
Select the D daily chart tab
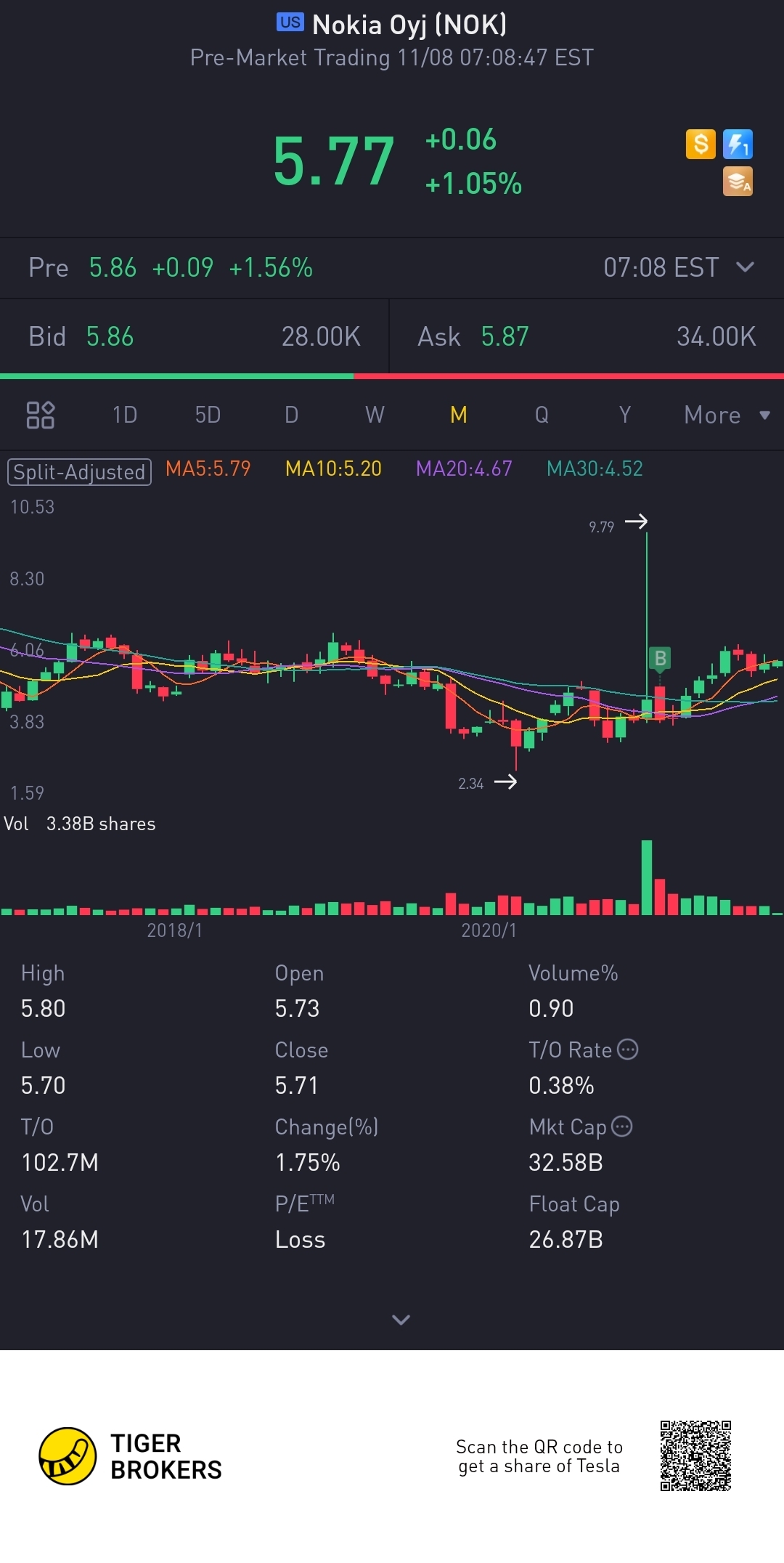coord(291,415)
